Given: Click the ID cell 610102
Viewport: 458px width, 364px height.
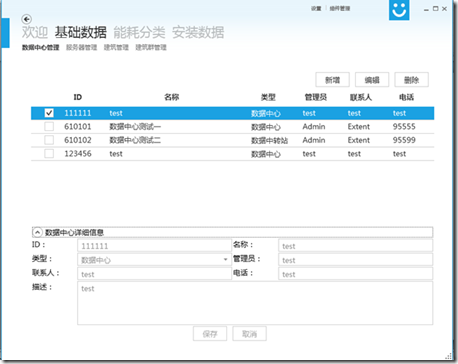Looking at the screenshot, I should [78, 140].
